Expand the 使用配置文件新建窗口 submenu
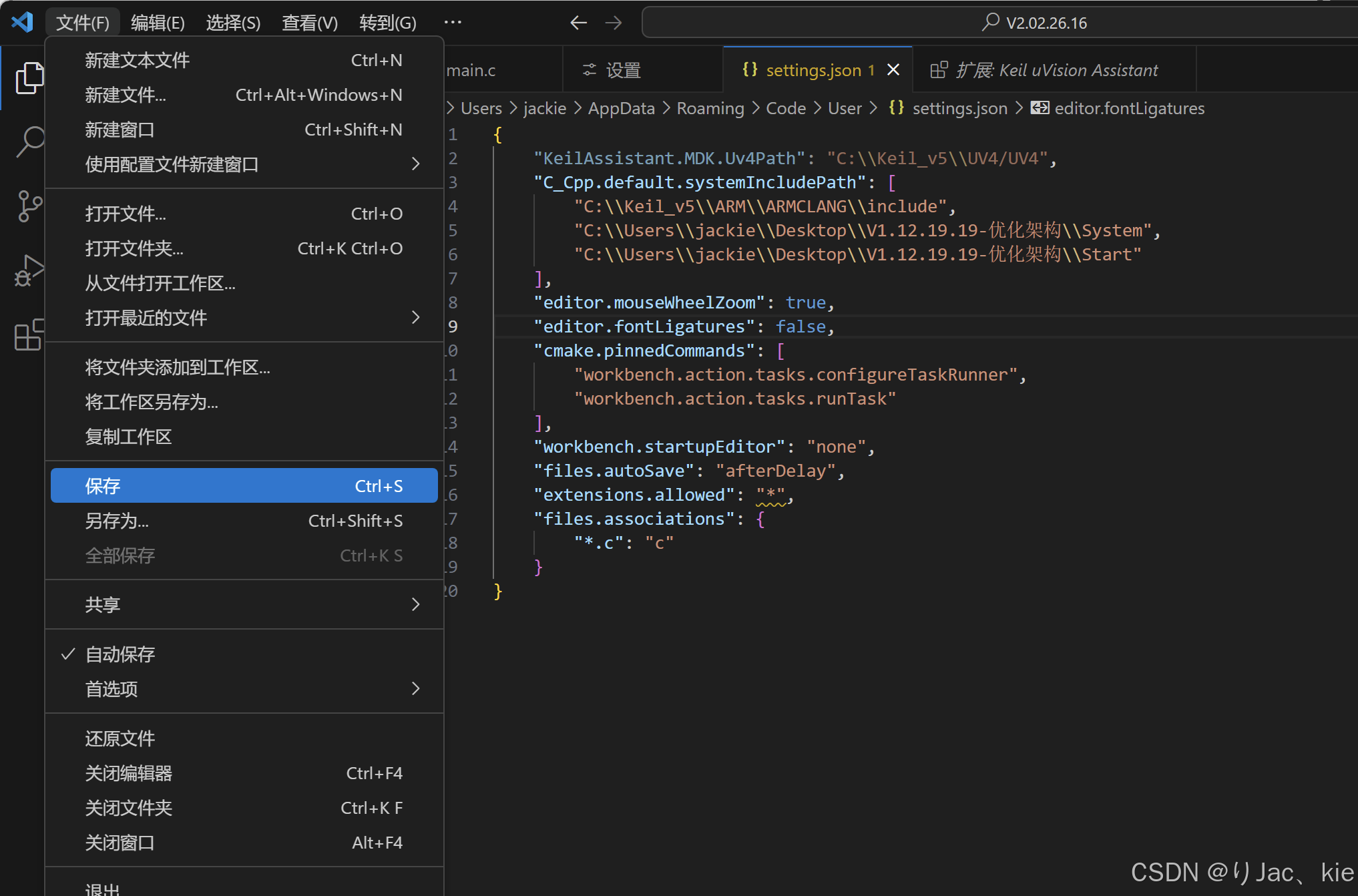This screenshot has height=896, width=1358. [172, 164]
